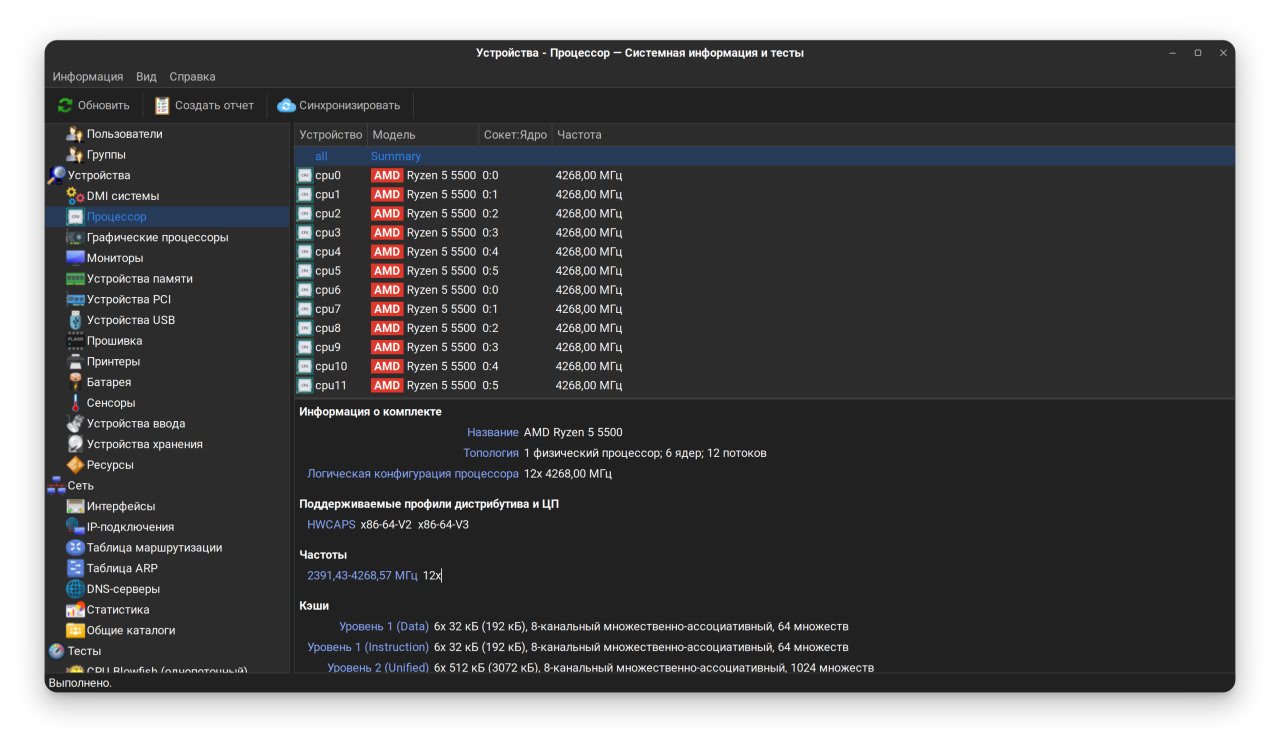Screen dimensions: 1280x742
Task: Select the cpu5 row in table
Action: (x=328, y=271)
